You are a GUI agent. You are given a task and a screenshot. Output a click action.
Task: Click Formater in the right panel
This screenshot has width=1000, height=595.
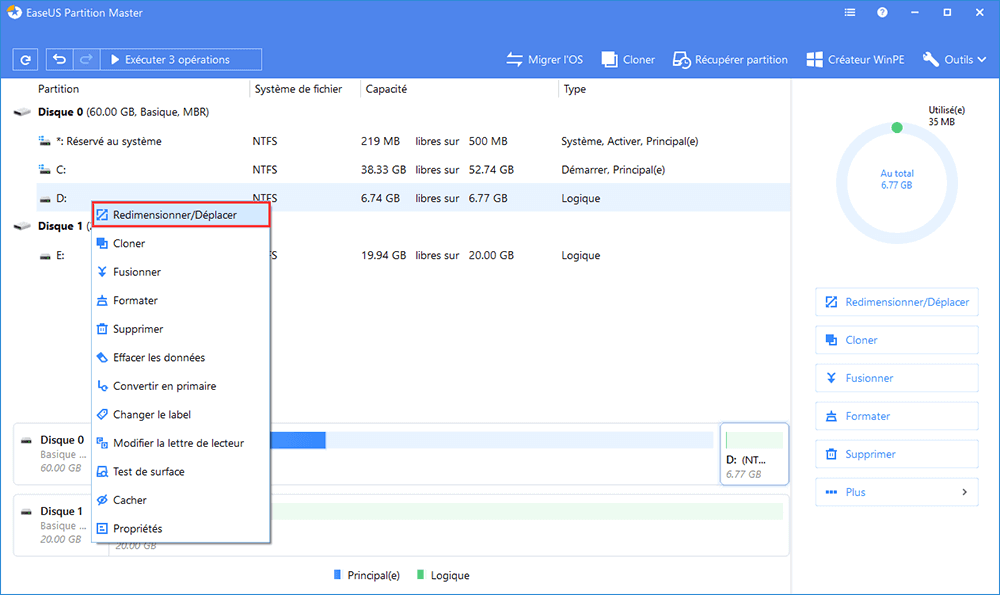point(897,416)
